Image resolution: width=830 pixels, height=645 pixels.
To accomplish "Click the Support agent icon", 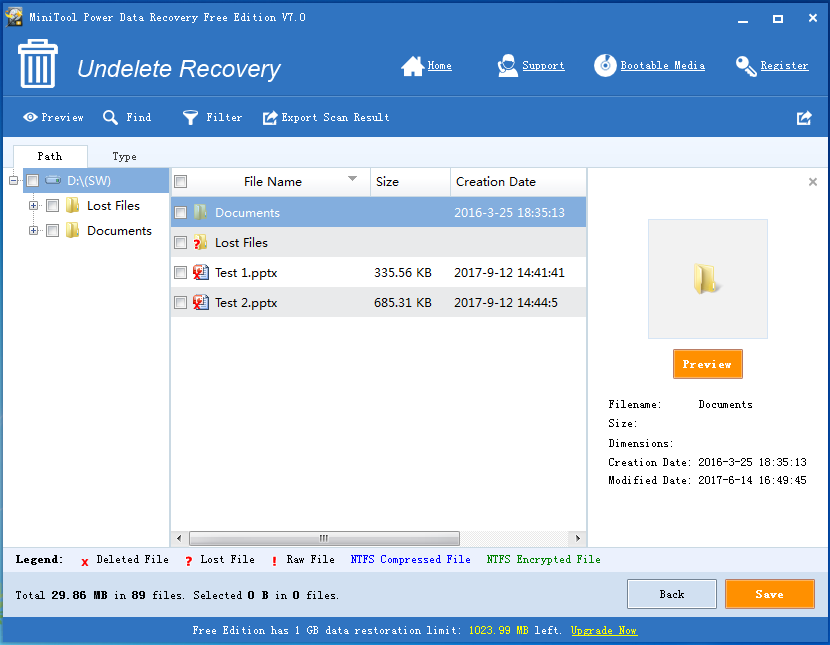I will [508, 66].
